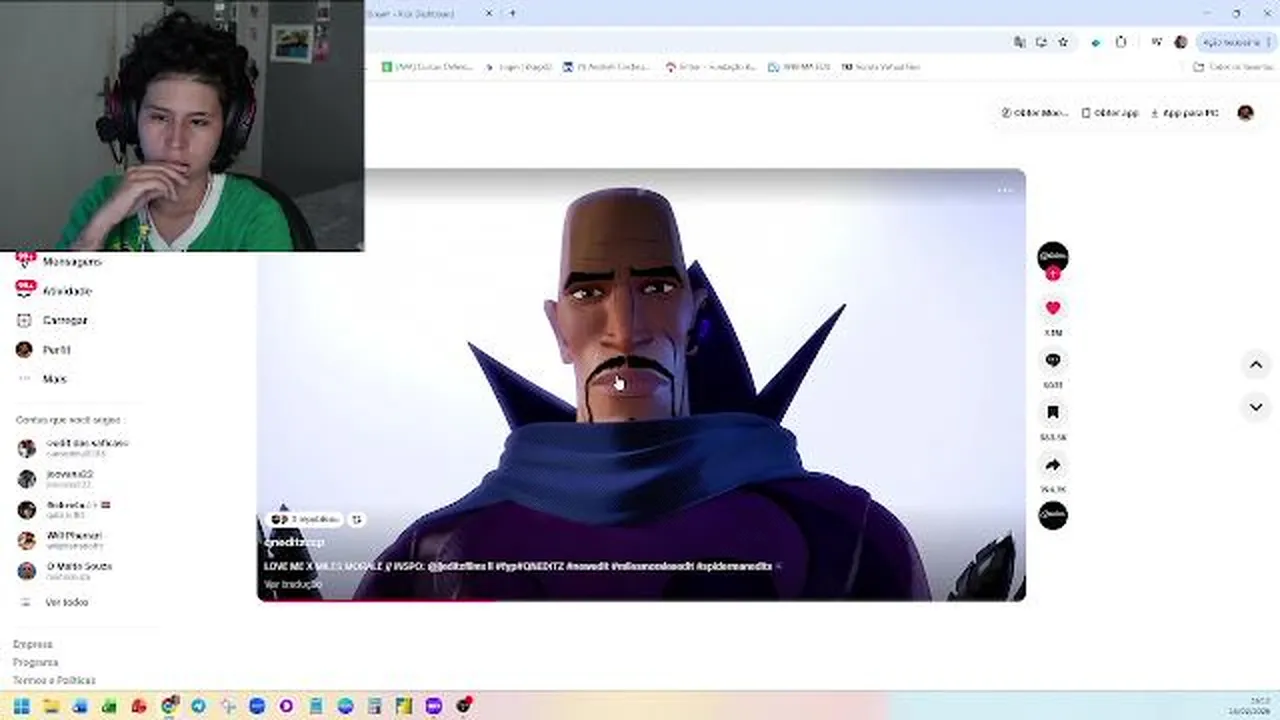Open File Explorer from the taskbar
1280x720 pixels.
[51, 706]
